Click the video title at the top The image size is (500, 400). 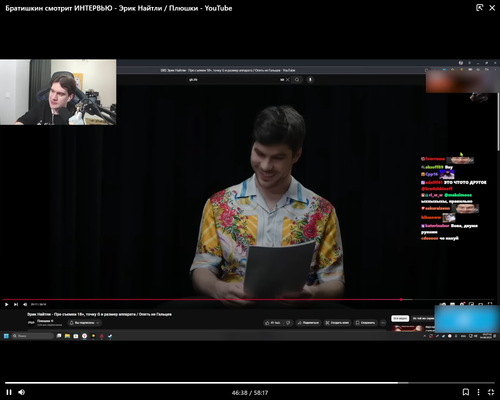pos(119,8)
